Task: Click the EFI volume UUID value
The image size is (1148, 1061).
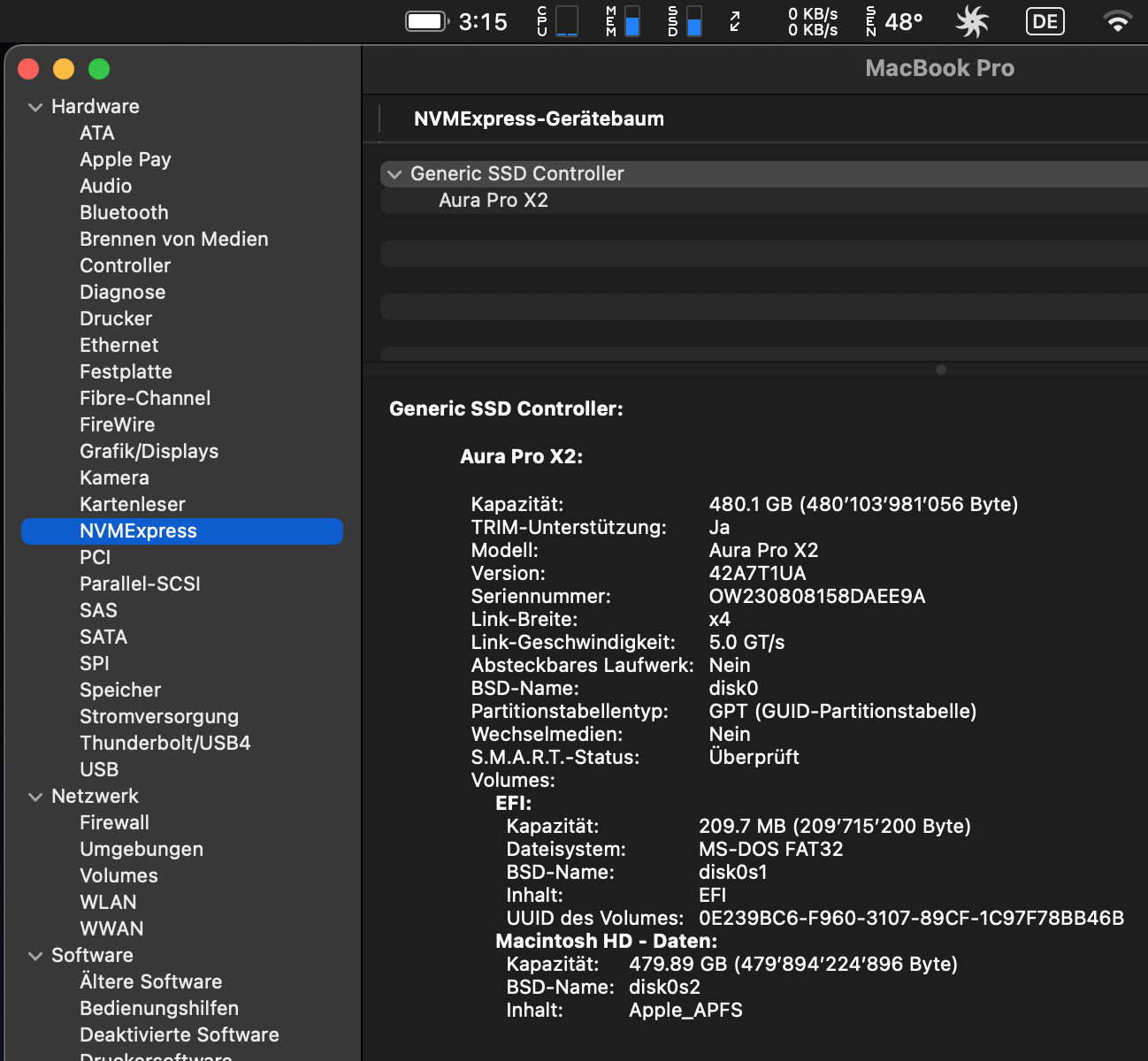Action: (912, 918)
